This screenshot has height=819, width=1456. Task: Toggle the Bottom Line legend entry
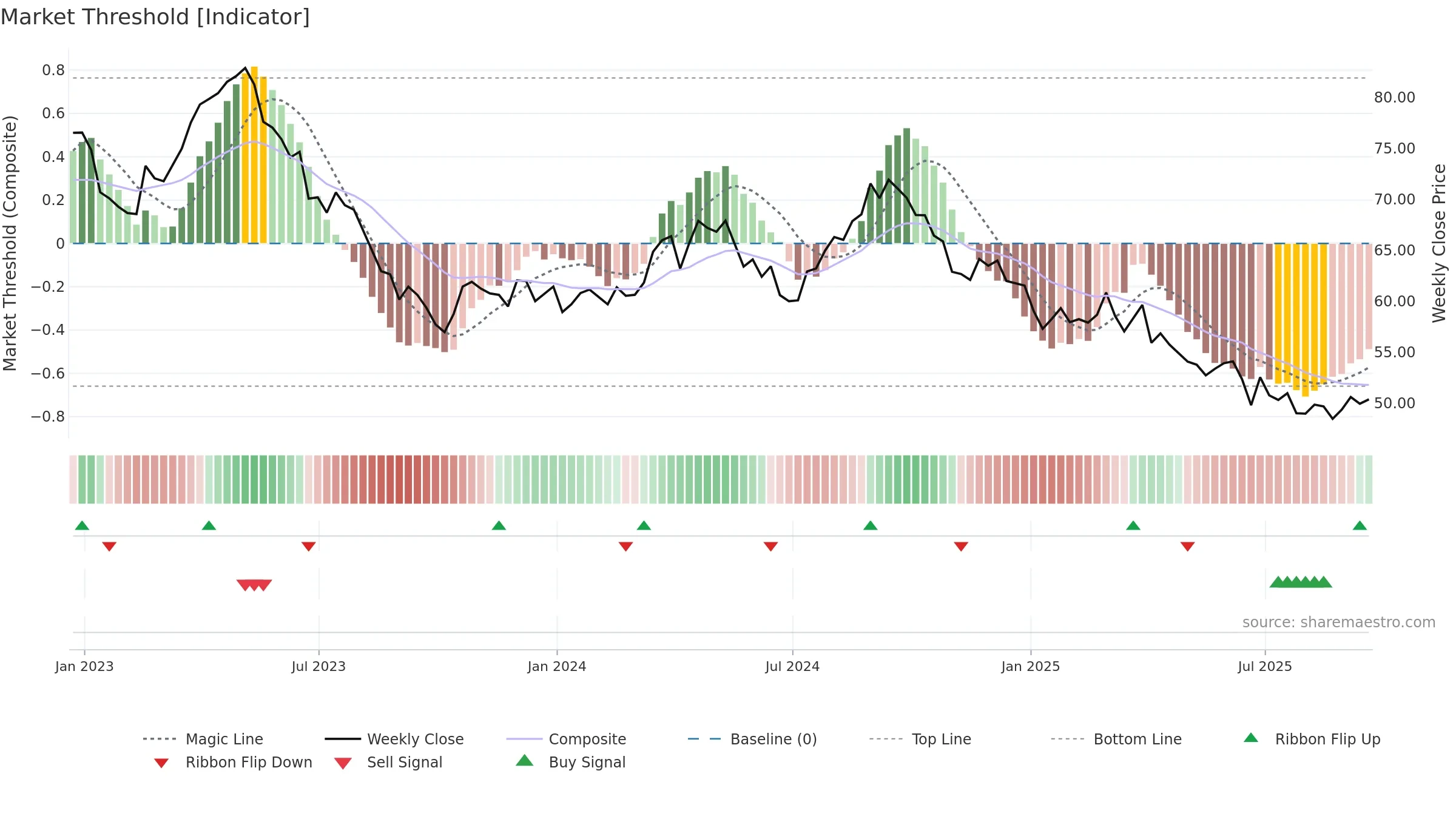pyautogui.click(x=1116, y=739)
